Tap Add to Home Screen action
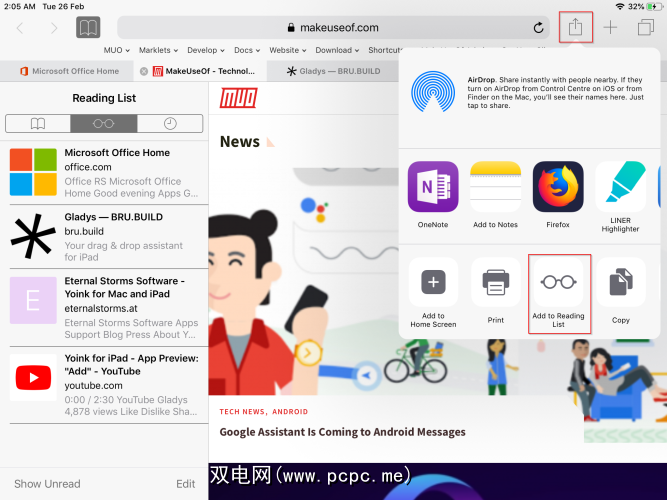The height and width of the screenshot is (500, 667). [x=433, y=293]
